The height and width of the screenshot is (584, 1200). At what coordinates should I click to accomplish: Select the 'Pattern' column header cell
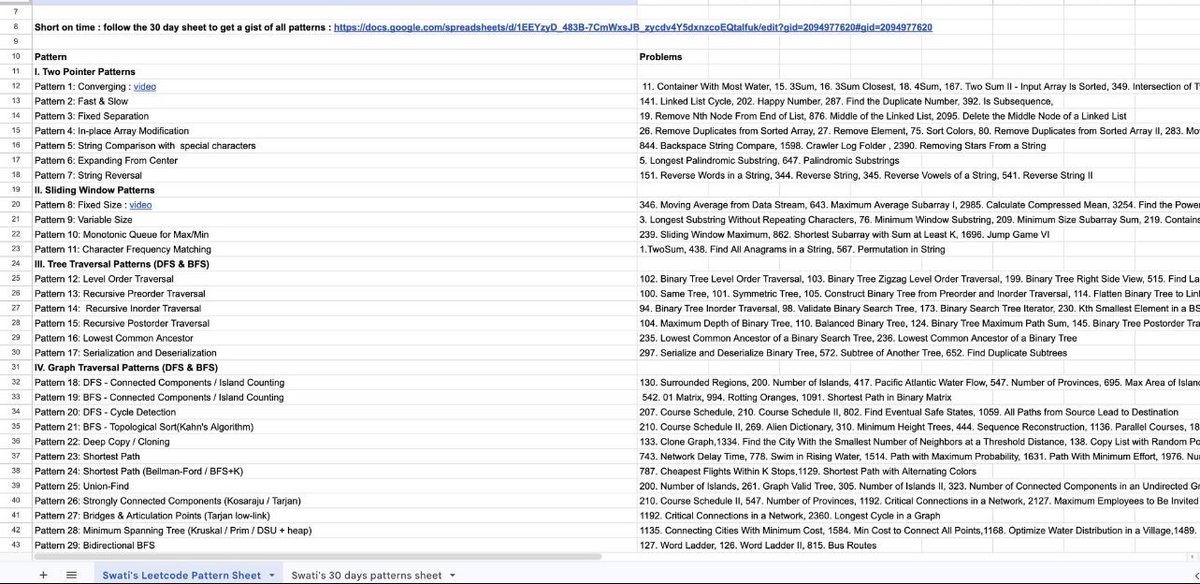pyautogui.click(x=333, y=57)
